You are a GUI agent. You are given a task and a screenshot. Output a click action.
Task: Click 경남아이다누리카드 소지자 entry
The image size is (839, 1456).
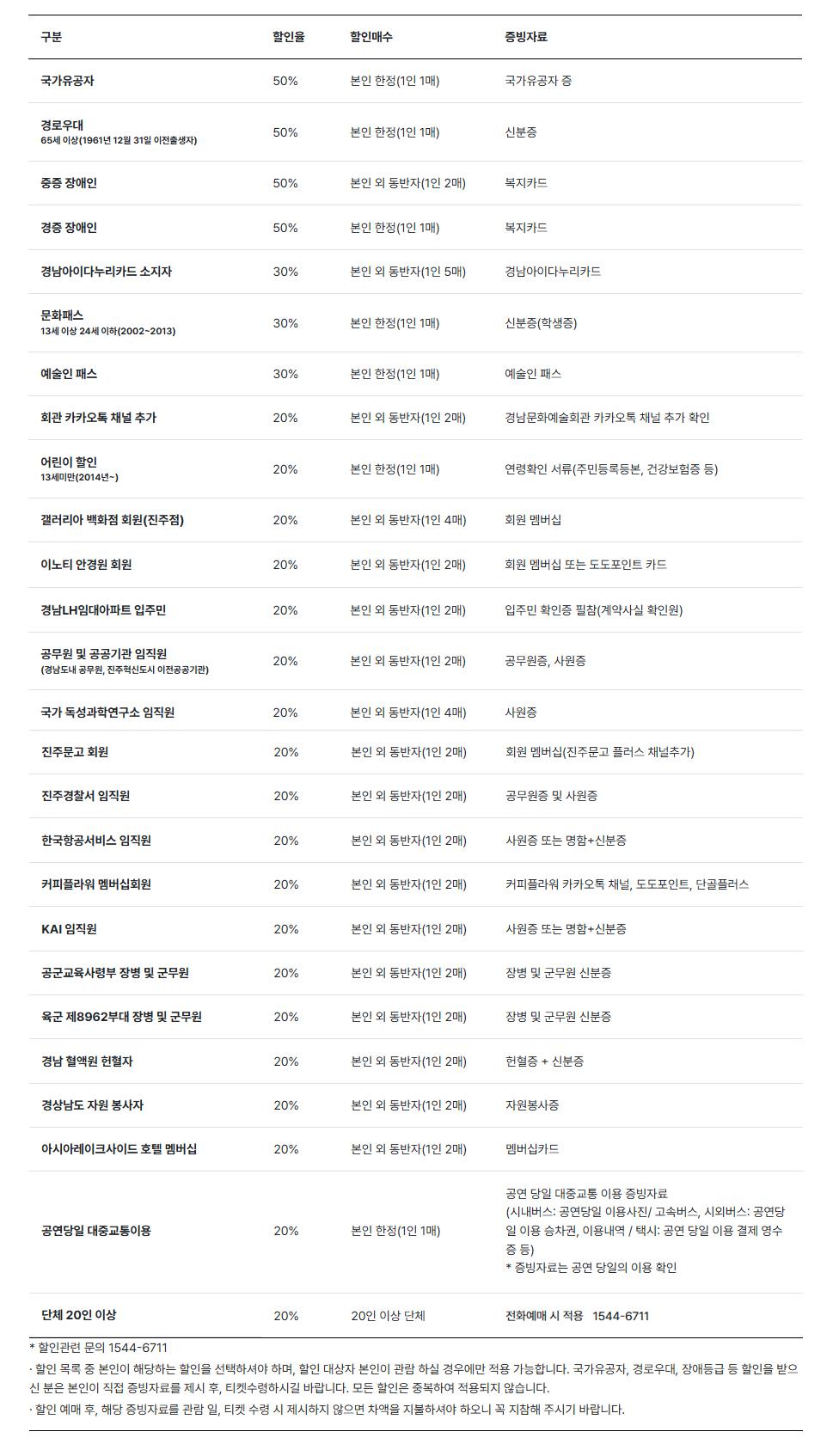click(x=106, y=272)
